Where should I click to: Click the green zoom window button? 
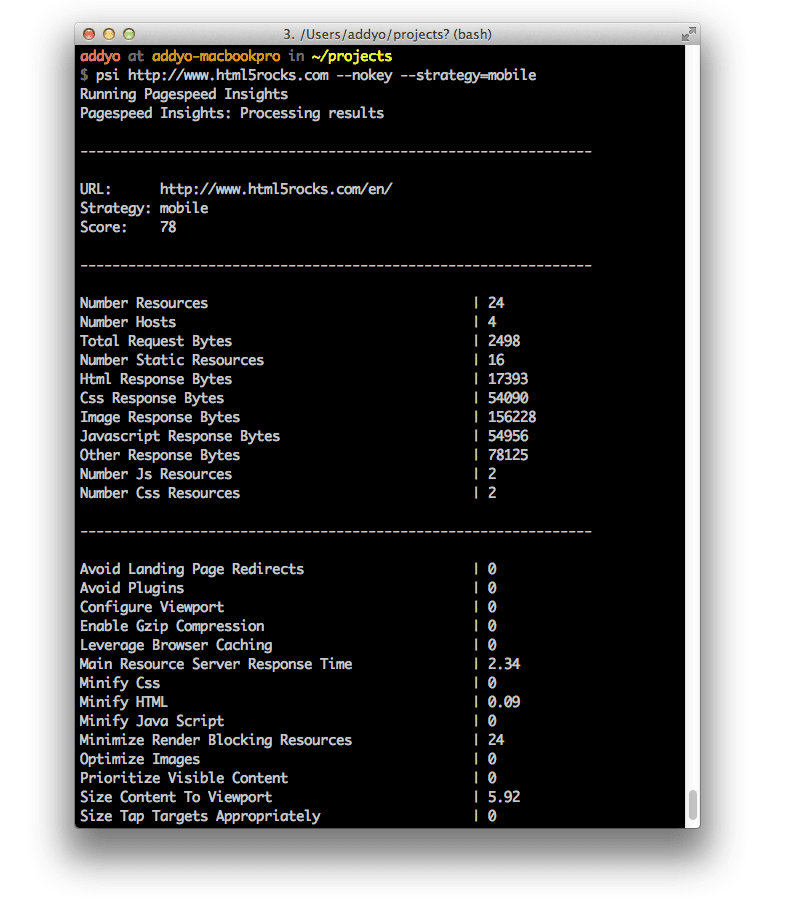coord(131,34)
